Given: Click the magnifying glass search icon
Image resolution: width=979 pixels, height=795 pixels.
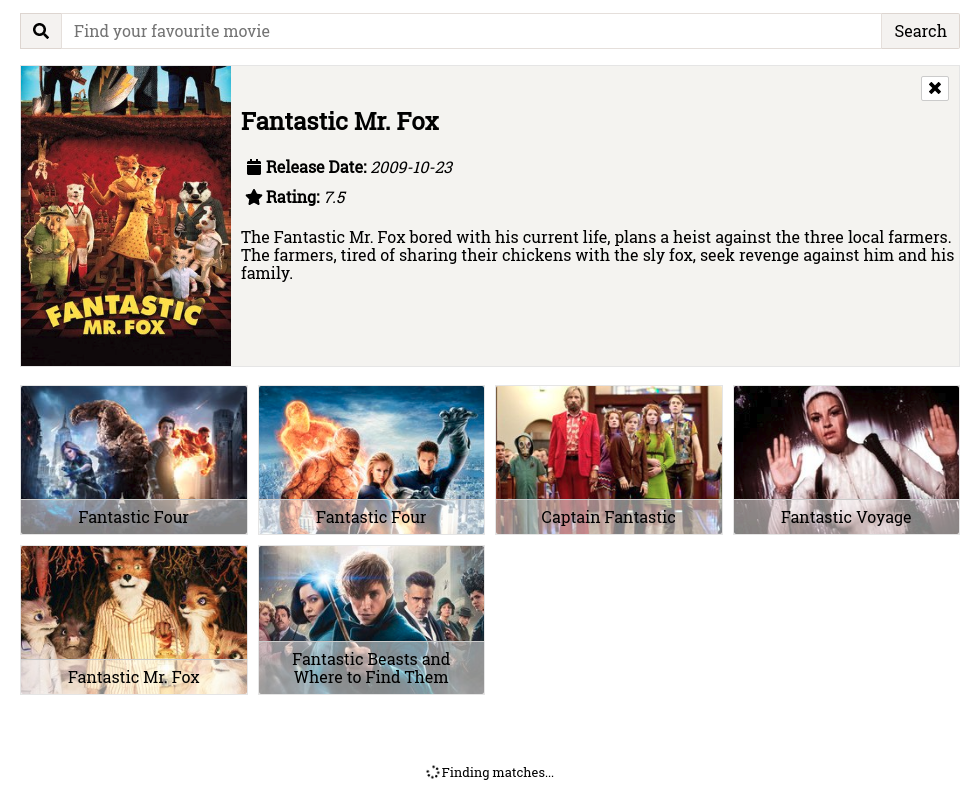Looking at the screenshot, I should tap(41, 31).
